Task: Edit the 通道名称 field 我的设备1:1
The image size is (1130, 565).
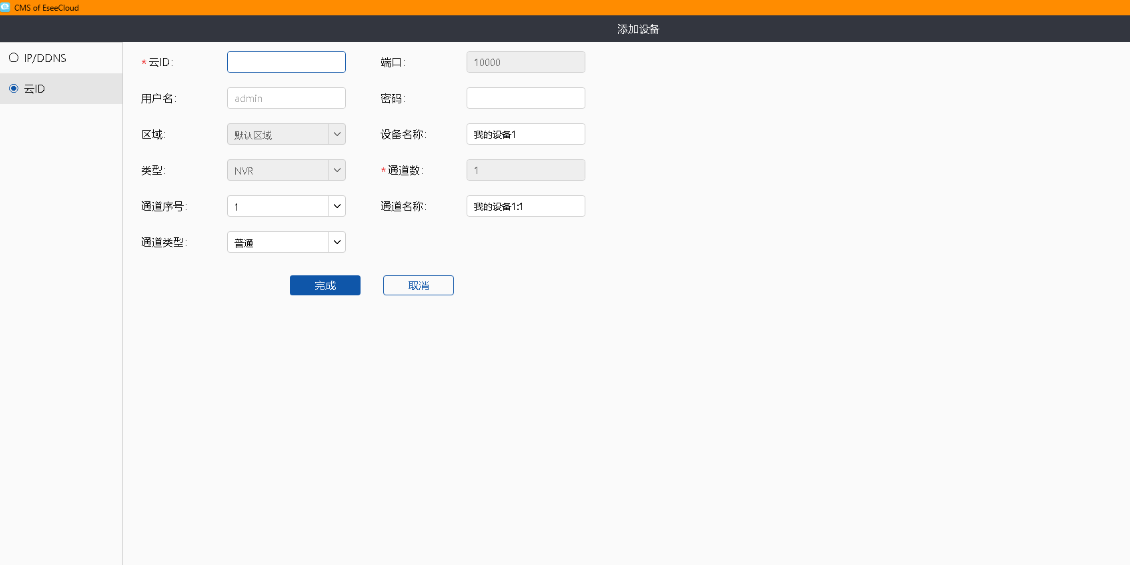Action: click(525, 206)
